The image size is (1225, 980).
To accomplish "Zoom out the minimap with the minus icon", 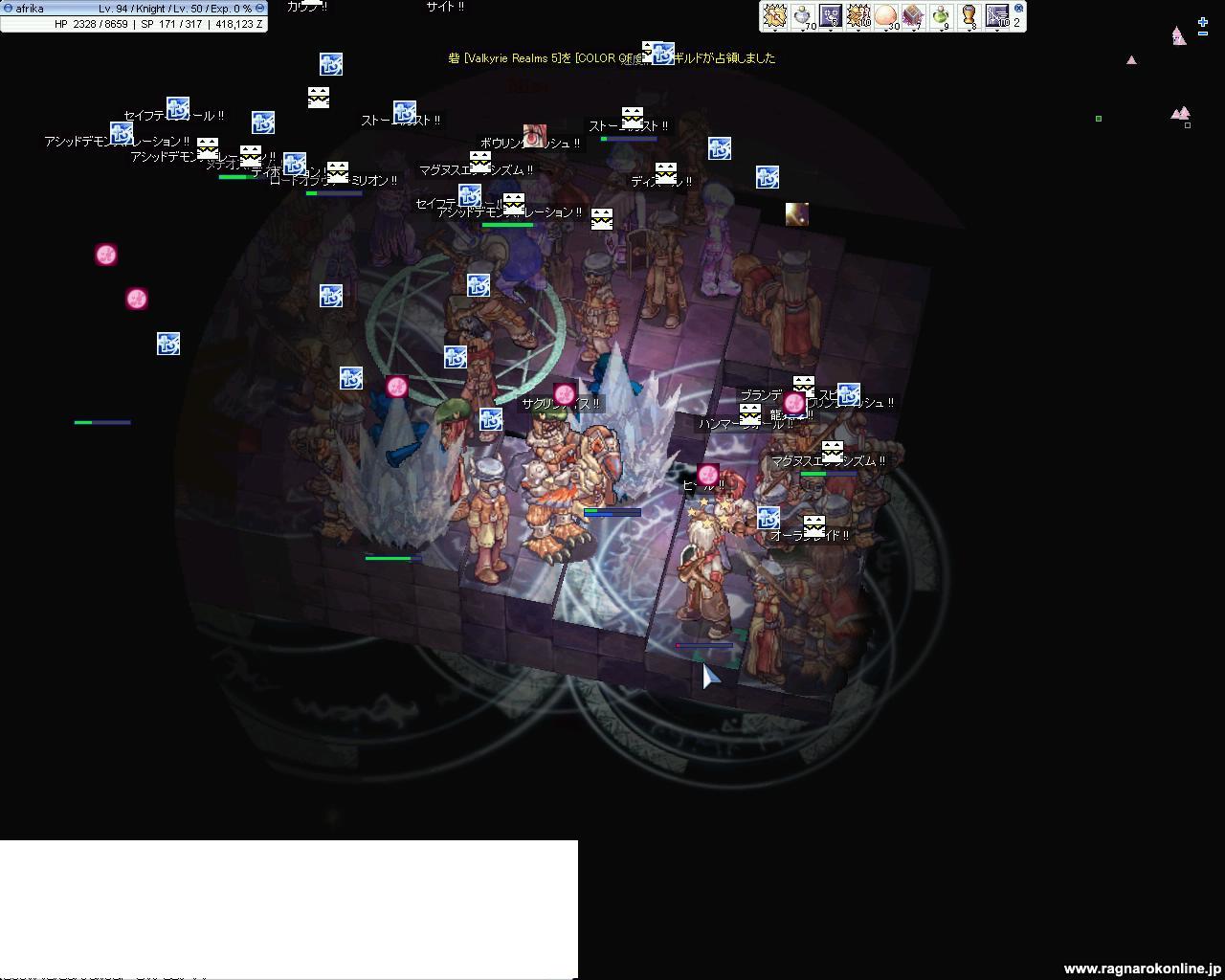I will [x=1203, y=34].
